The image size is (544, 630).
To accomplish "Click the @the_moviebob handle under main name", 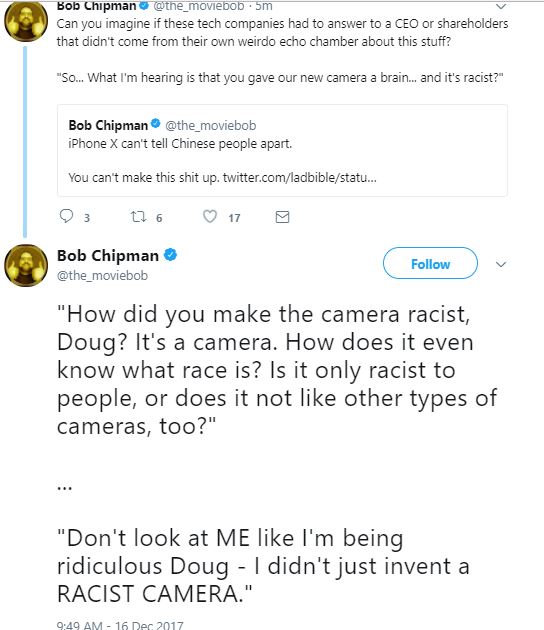I will coord(102,276).
